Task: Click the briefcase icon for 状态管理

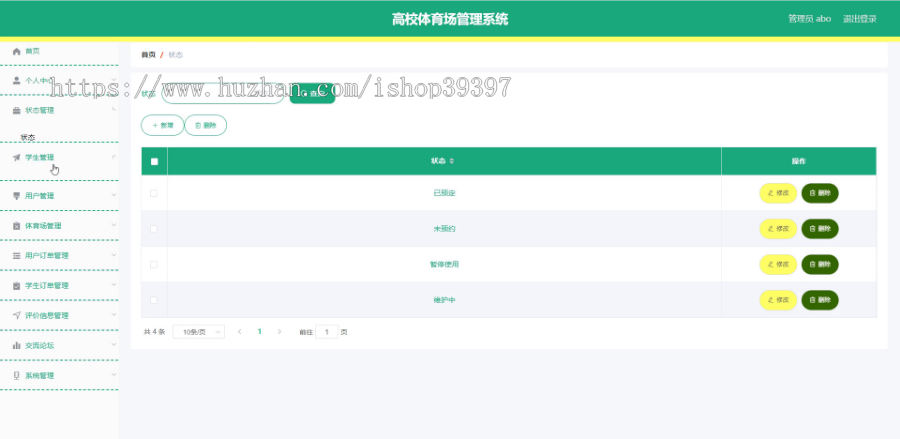Action: 17,111
